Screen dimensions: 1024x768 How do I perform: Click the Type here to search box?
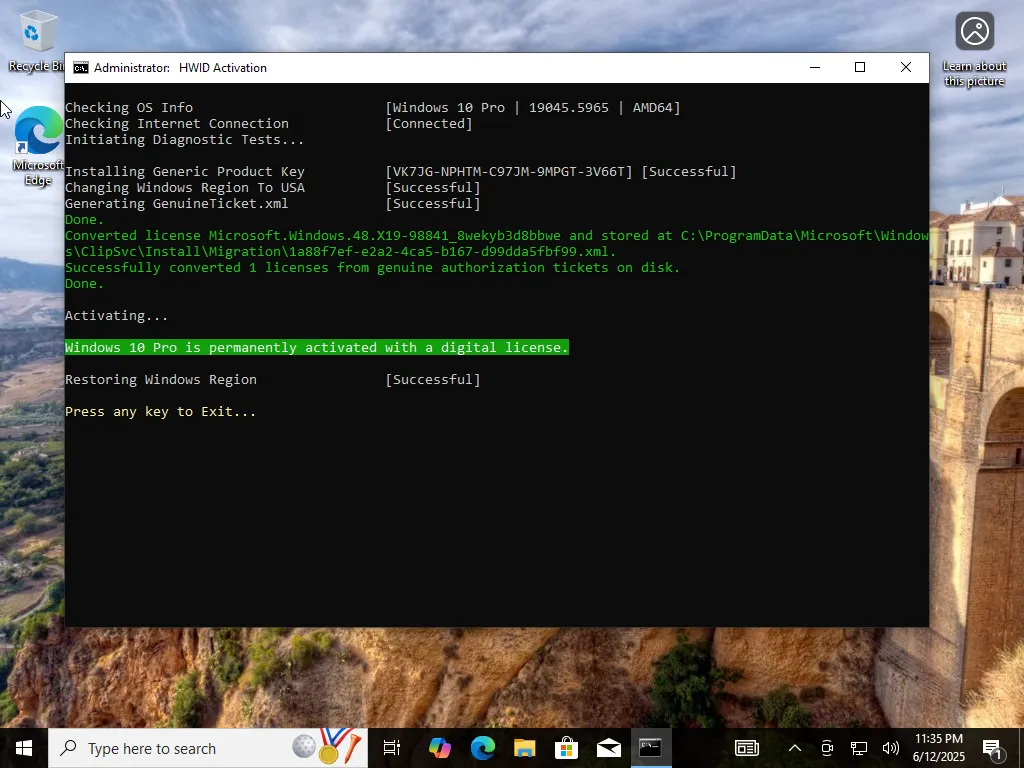click(x=208, y=748)
